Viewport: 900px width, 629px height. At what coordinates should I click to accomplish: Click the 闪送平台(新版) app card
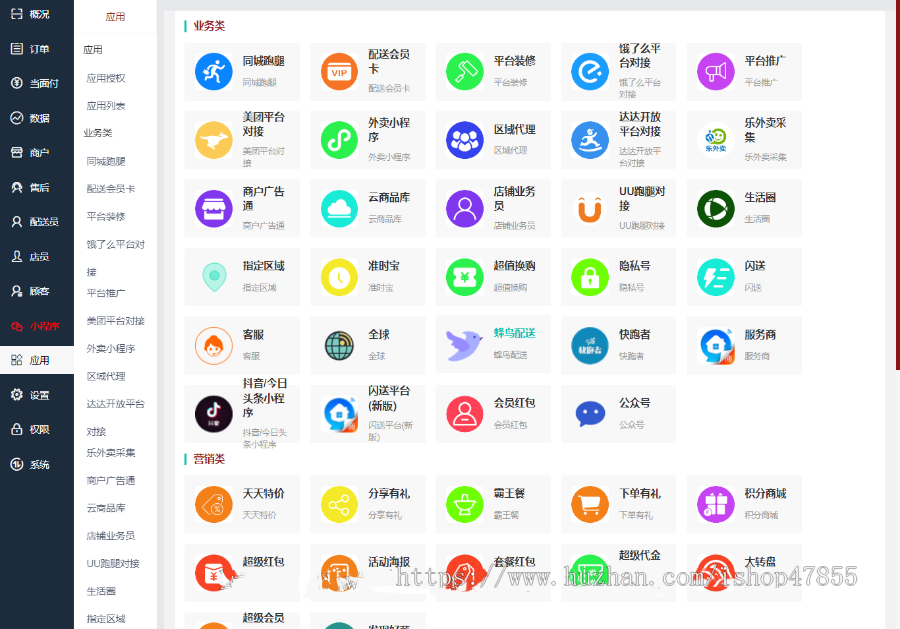click(368, 414)
